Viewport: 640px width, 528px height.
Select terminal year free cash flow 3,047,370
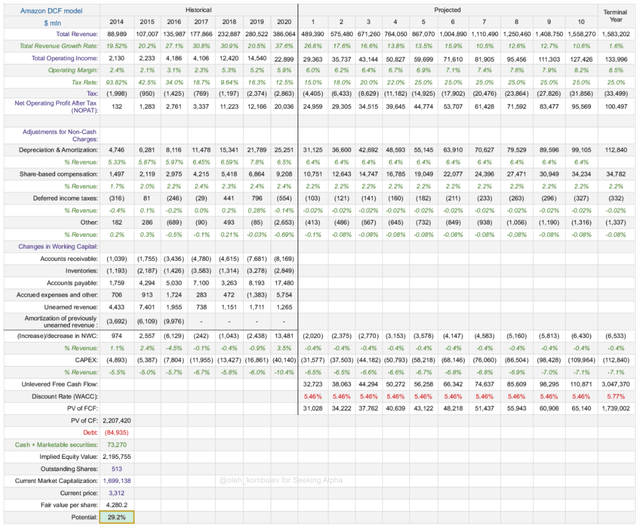[x=616, y=384]
